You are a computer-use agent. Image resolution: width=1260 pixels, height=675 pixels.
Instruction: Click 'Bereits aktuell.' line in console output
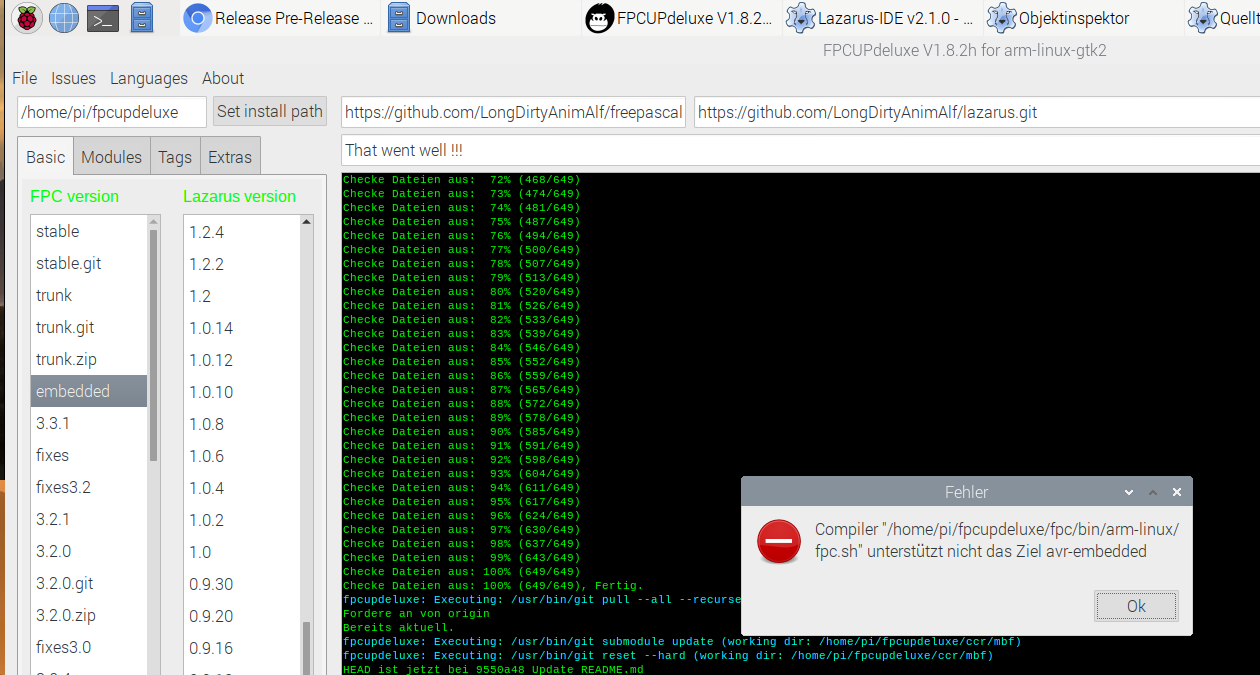point(396,627)
